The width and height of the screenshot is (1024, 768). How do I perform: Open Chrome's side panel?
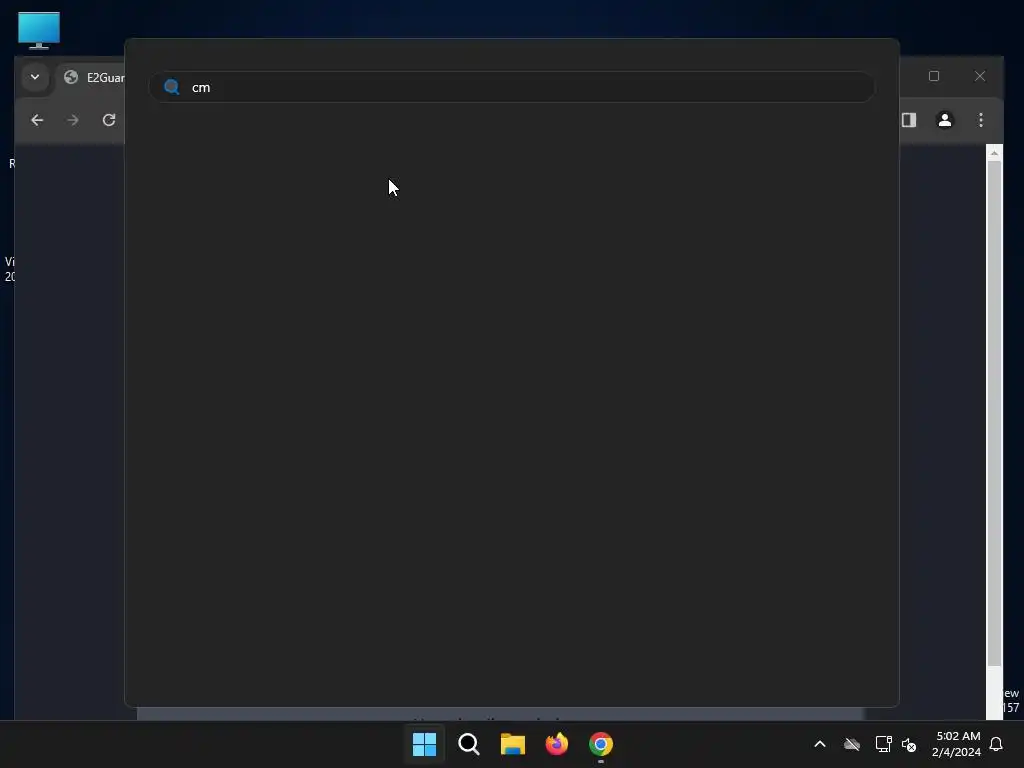pyautogui.click(x=909, y=120)
